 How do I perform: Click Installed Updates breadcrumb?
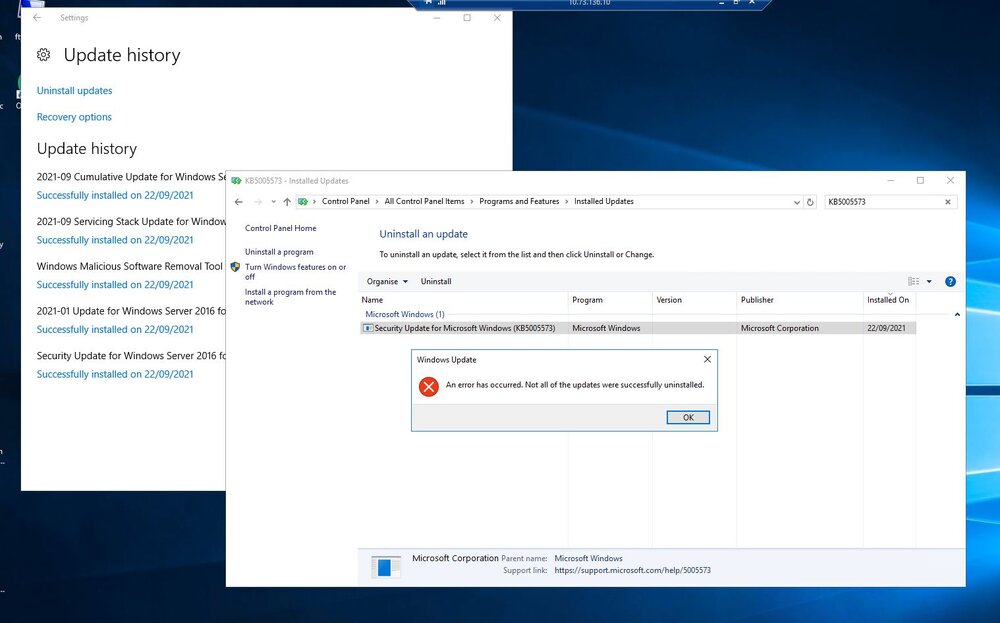[603, 202]
